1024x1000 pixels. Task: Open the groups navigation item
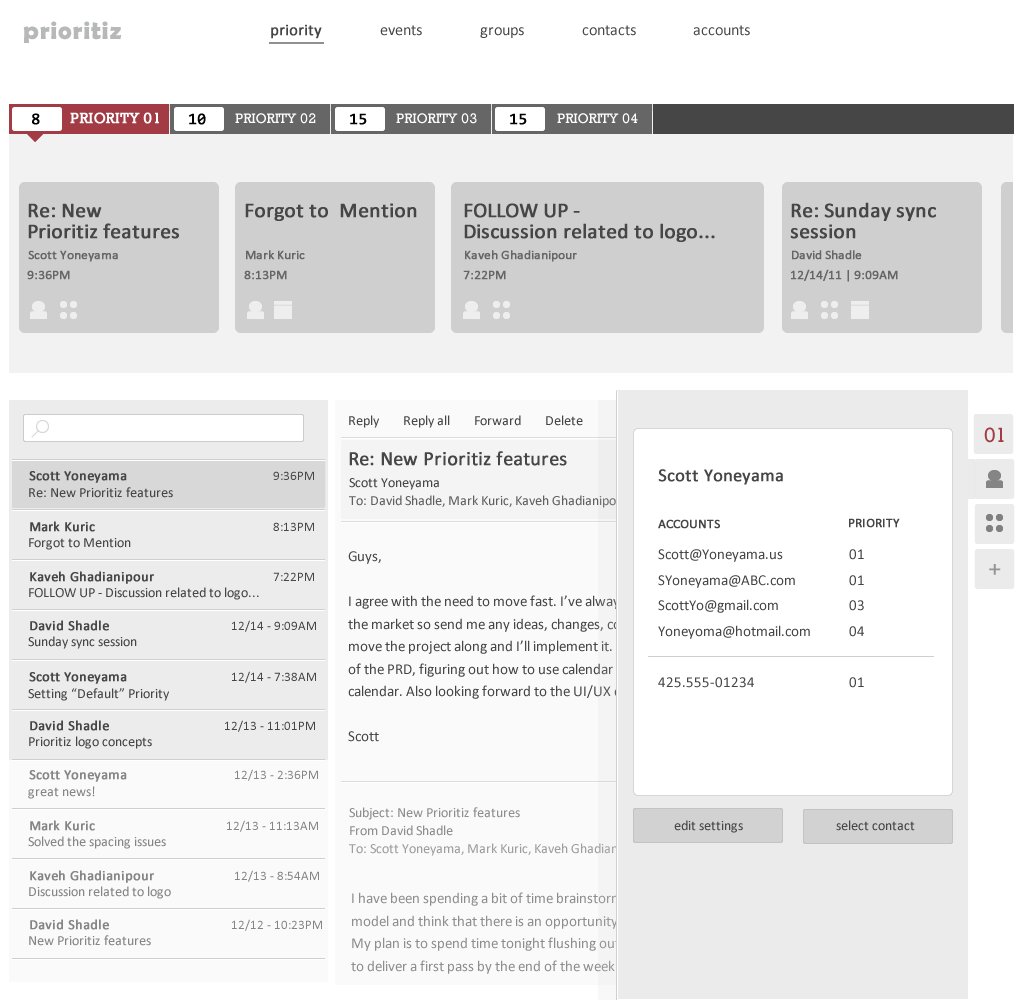click(x=502, y=31)
